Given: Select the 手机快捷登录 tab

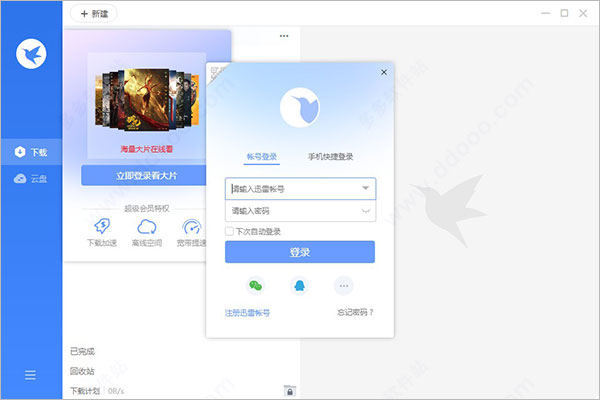Looking at the screenshot, I should pos(330,157).
